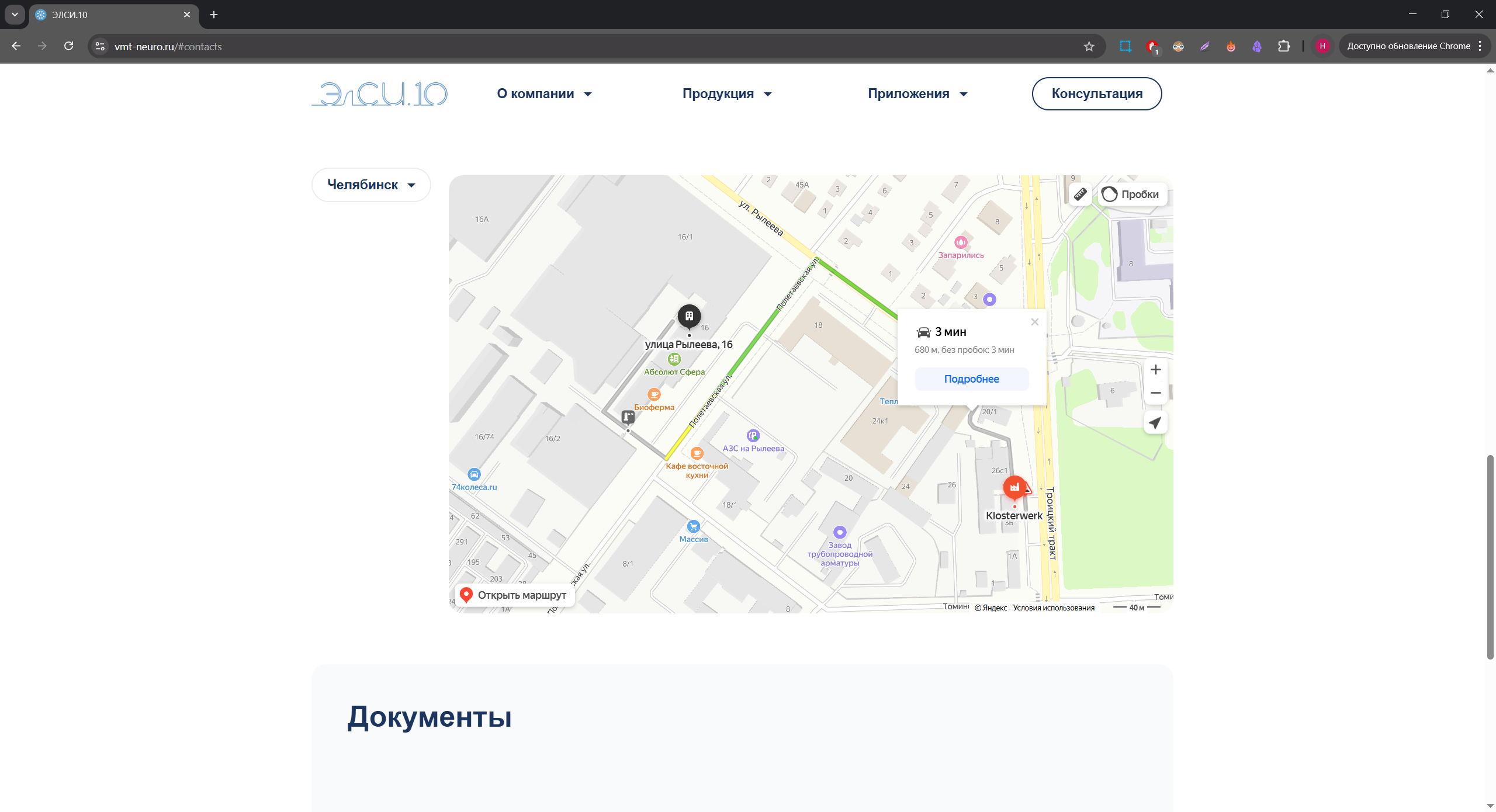The image size is (1496, 812).
Task: Click the Биоферма cafe icon
Action: tap(654, 395)
